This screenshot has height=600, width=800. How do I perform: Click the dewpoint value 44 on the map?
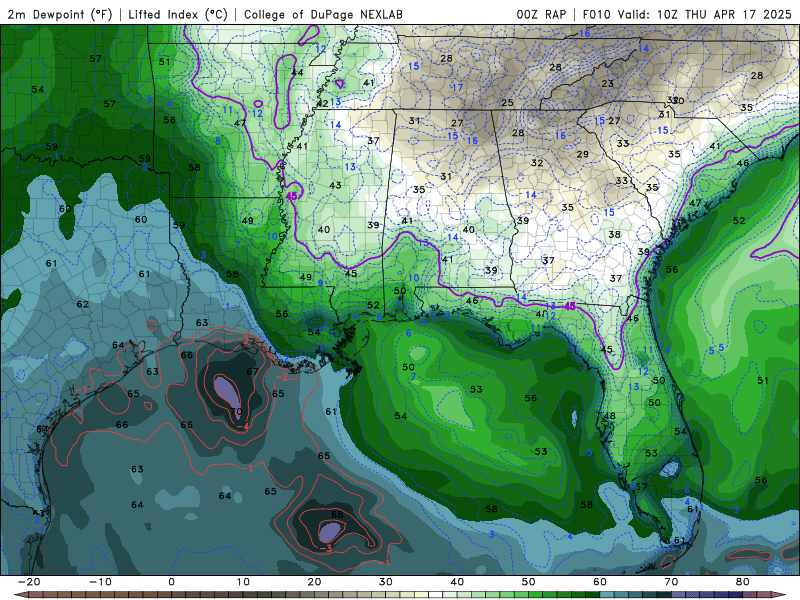pyautogui.click(x=297, y=72)
